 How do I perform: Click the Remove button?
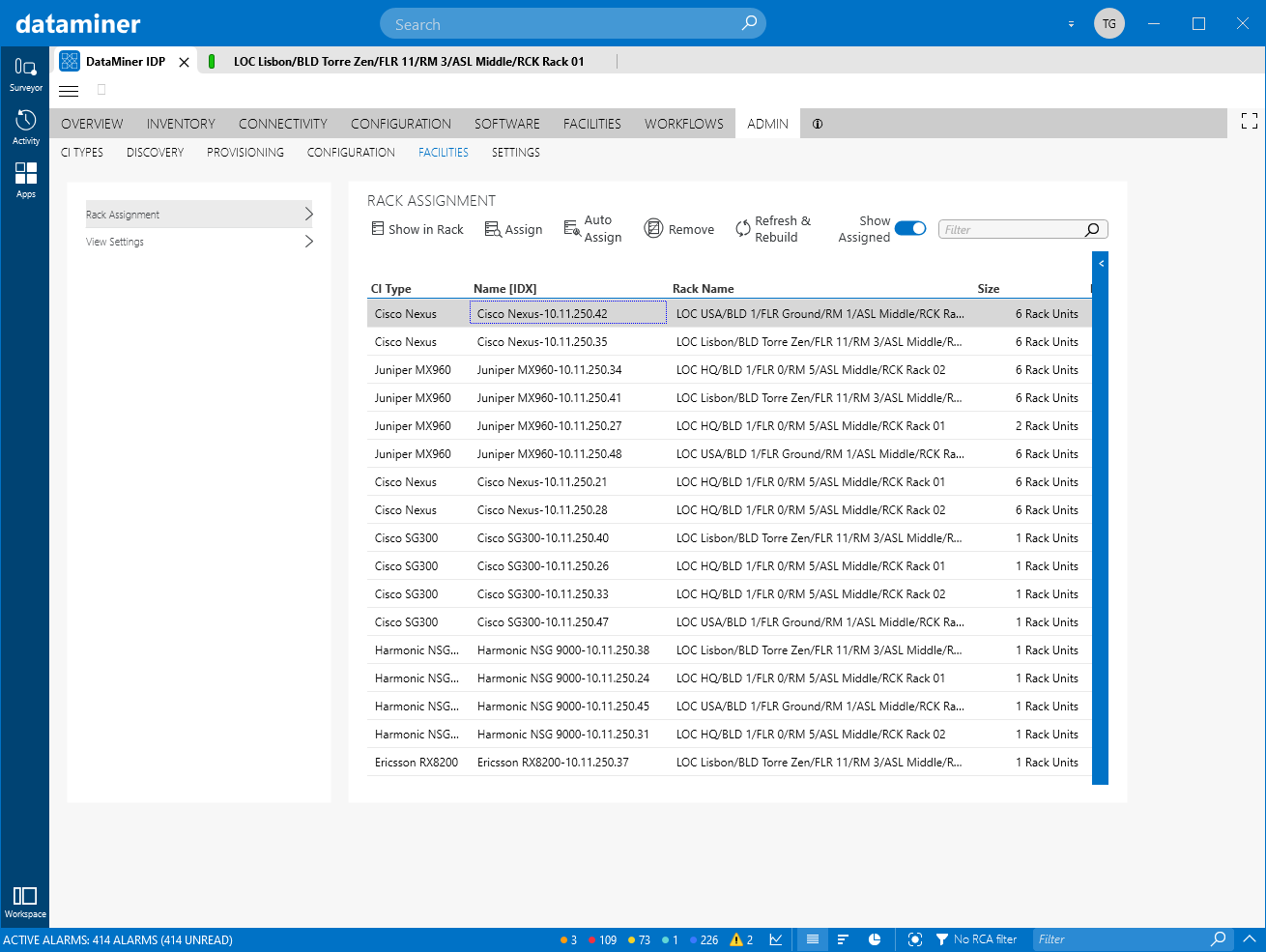coord(679,229)
